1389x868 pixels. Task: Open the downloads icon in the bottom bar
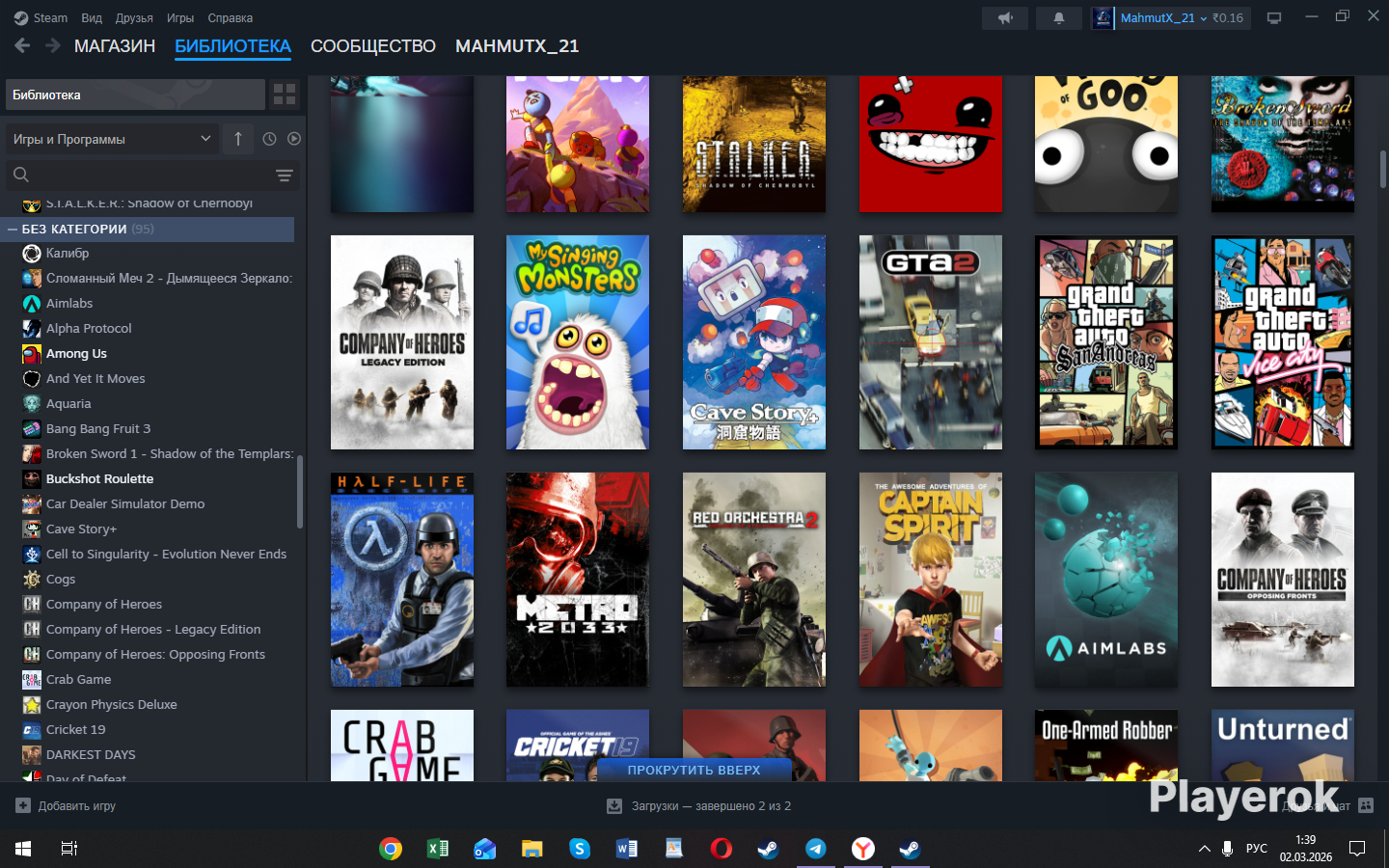[614, 806]
